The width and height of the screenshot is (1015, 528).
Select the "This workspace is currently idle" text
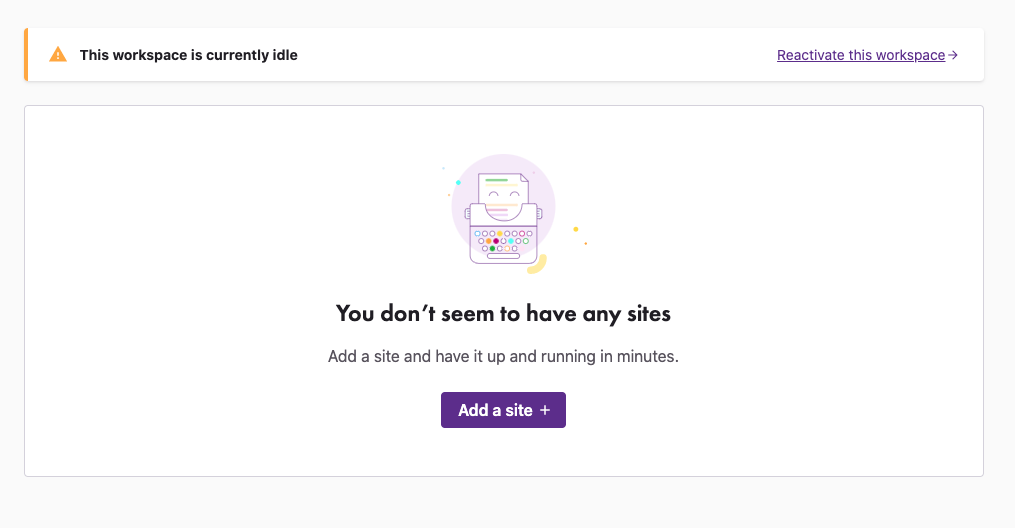point(189,55)
